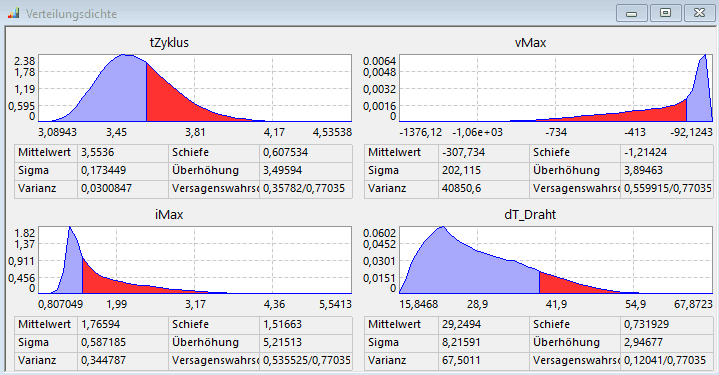The width and height of the screenshot is (719, 375).
Task: Click tZyklus axis maximum label 4,53538
Action: coord(332,132)
